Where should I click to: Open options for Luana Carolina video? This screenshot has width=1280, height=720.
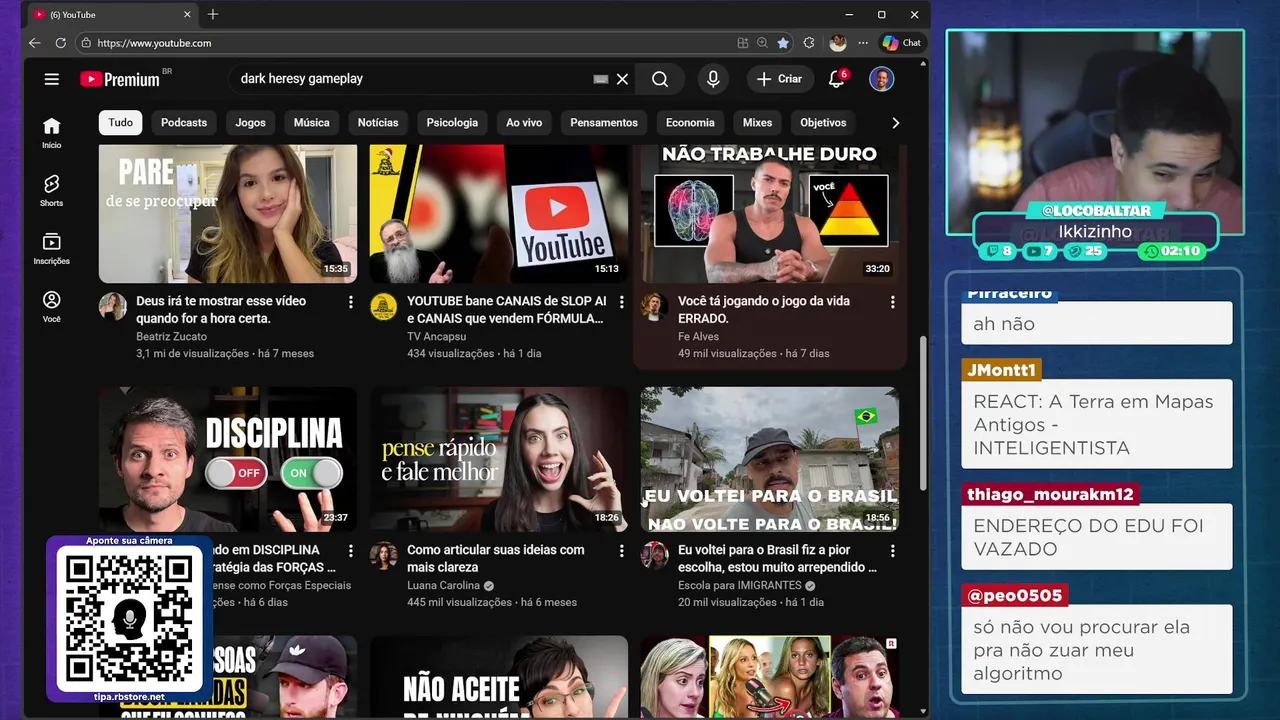621,550
